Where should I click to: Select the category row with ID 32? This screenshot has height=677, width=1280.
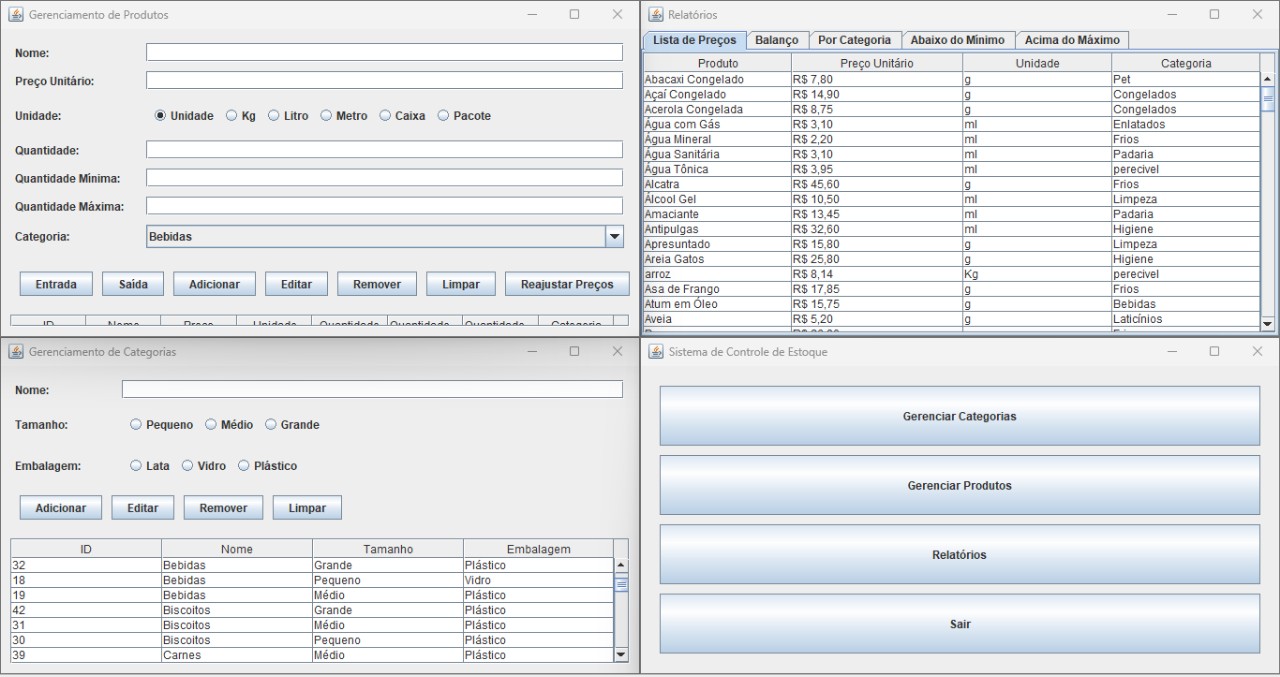[311, 565]
